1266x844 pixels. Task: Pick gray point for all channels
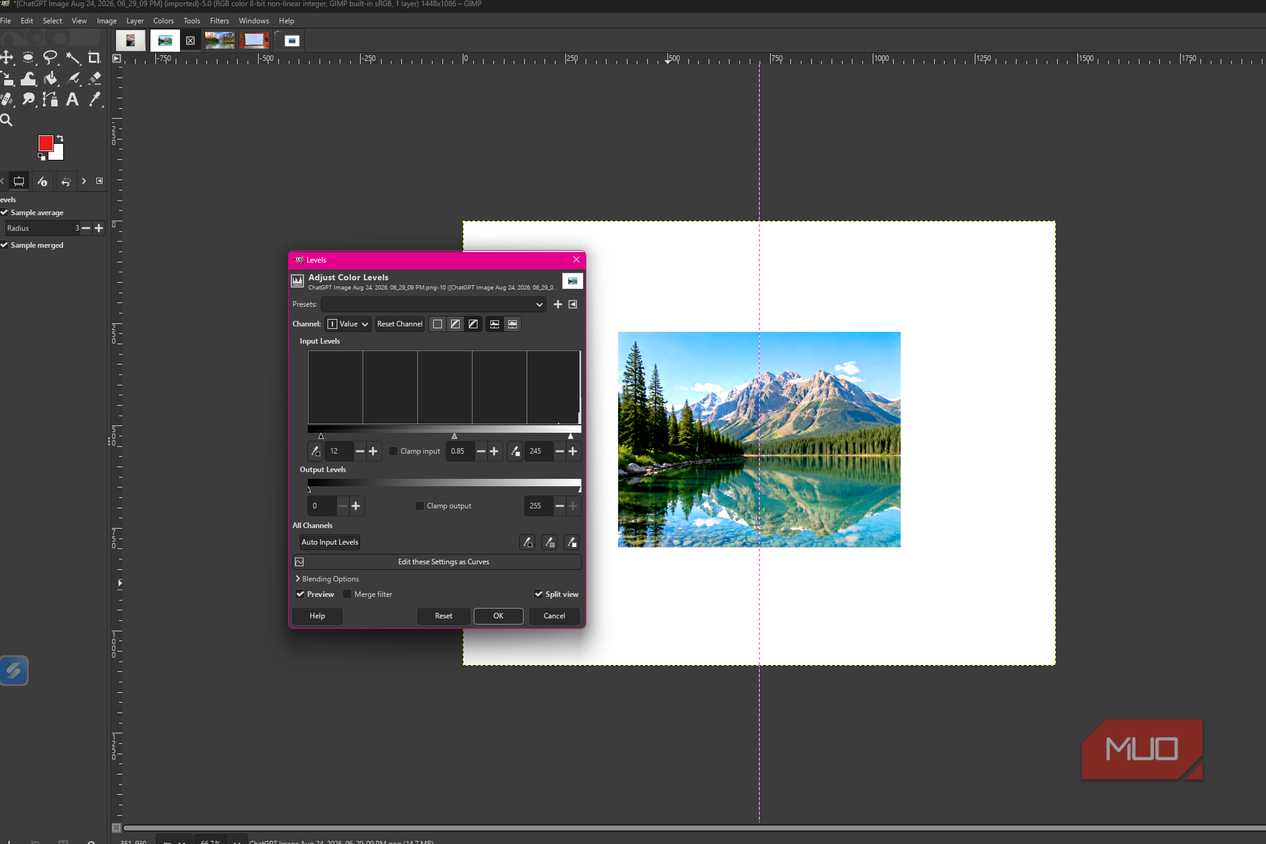tap(549, 542)
